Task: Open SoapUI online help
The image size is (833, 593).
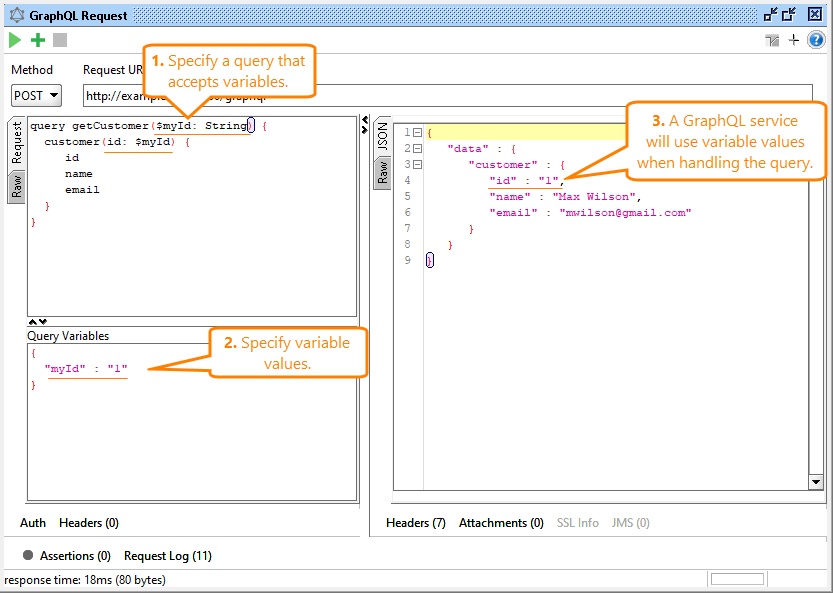Action: tap(817, 40)
